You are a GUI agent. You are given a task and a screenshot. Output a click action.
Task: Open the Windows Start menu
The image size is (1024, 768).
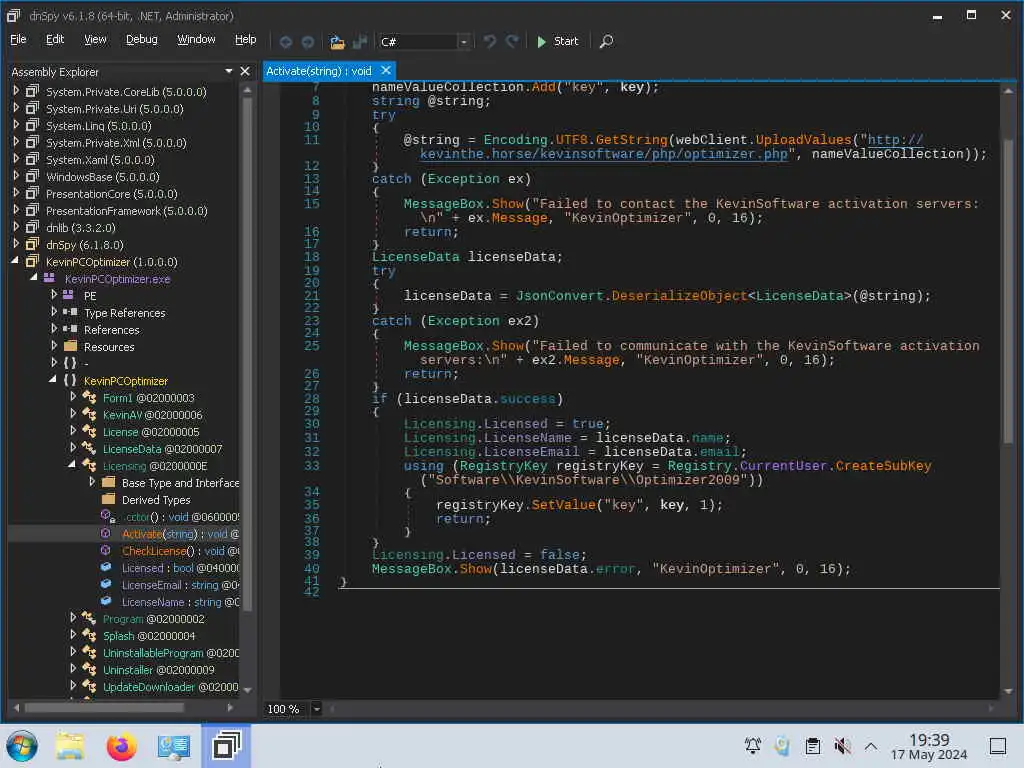pos(22,746)
